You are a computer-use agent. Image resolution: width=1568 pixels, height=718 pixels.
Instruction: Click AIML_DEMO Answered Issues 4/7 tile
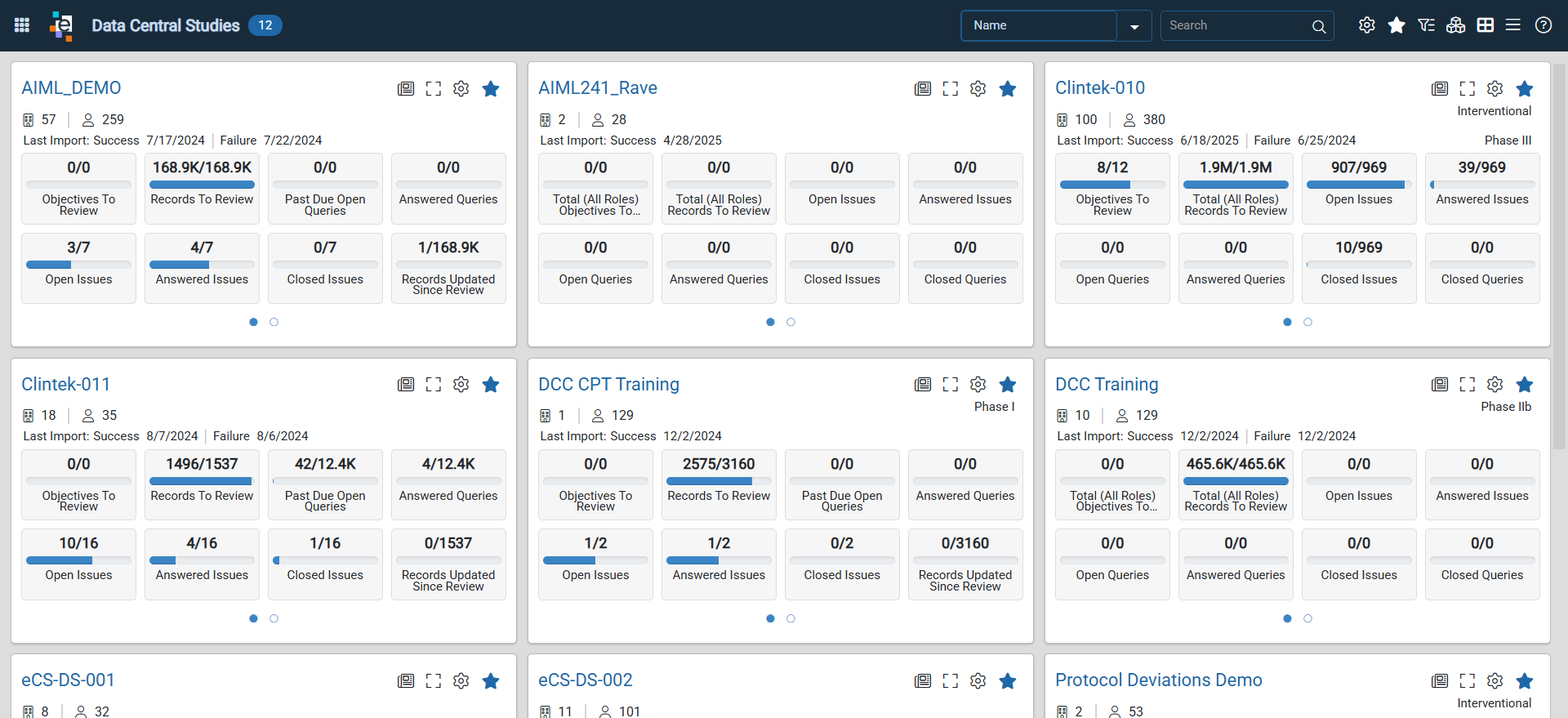click(x=202, y=268)
